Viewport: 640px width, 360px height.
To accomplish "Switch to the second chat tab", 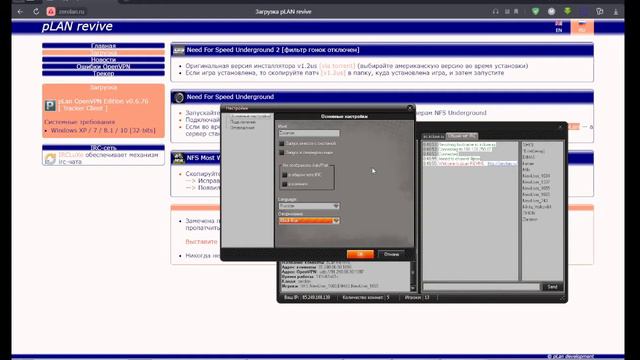I will point(462,136).
